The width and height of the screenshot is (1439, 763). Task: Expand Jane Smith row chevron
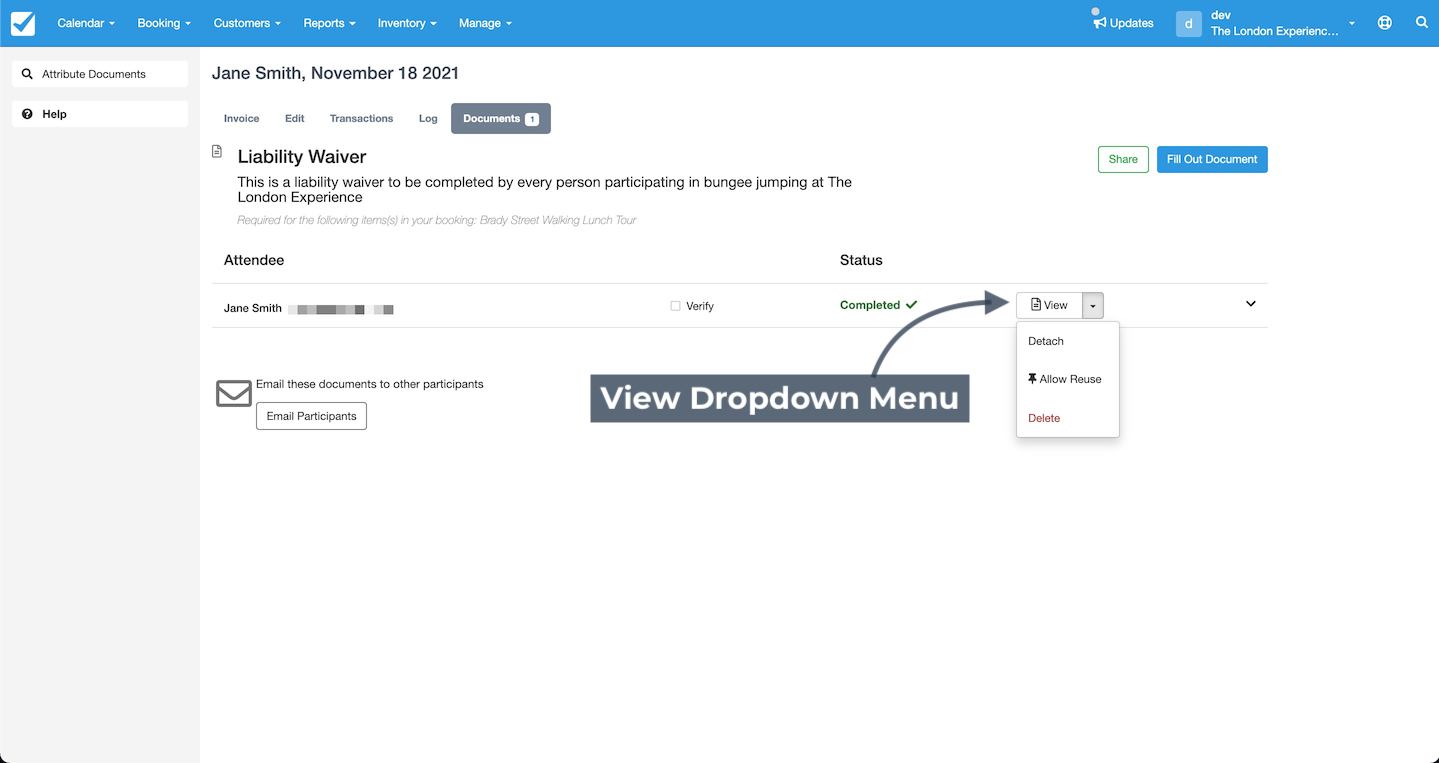click(1251, 304)
